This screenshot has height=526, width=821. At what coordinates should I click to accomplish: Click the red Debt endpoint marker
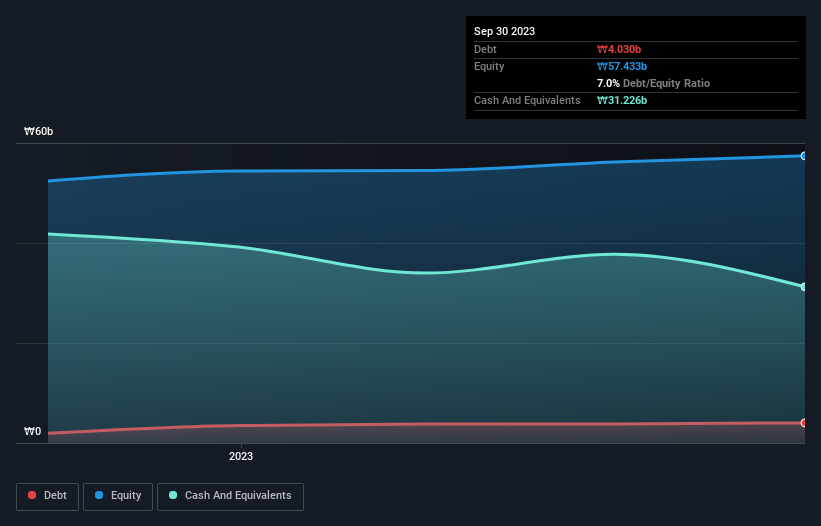[804, 423]
